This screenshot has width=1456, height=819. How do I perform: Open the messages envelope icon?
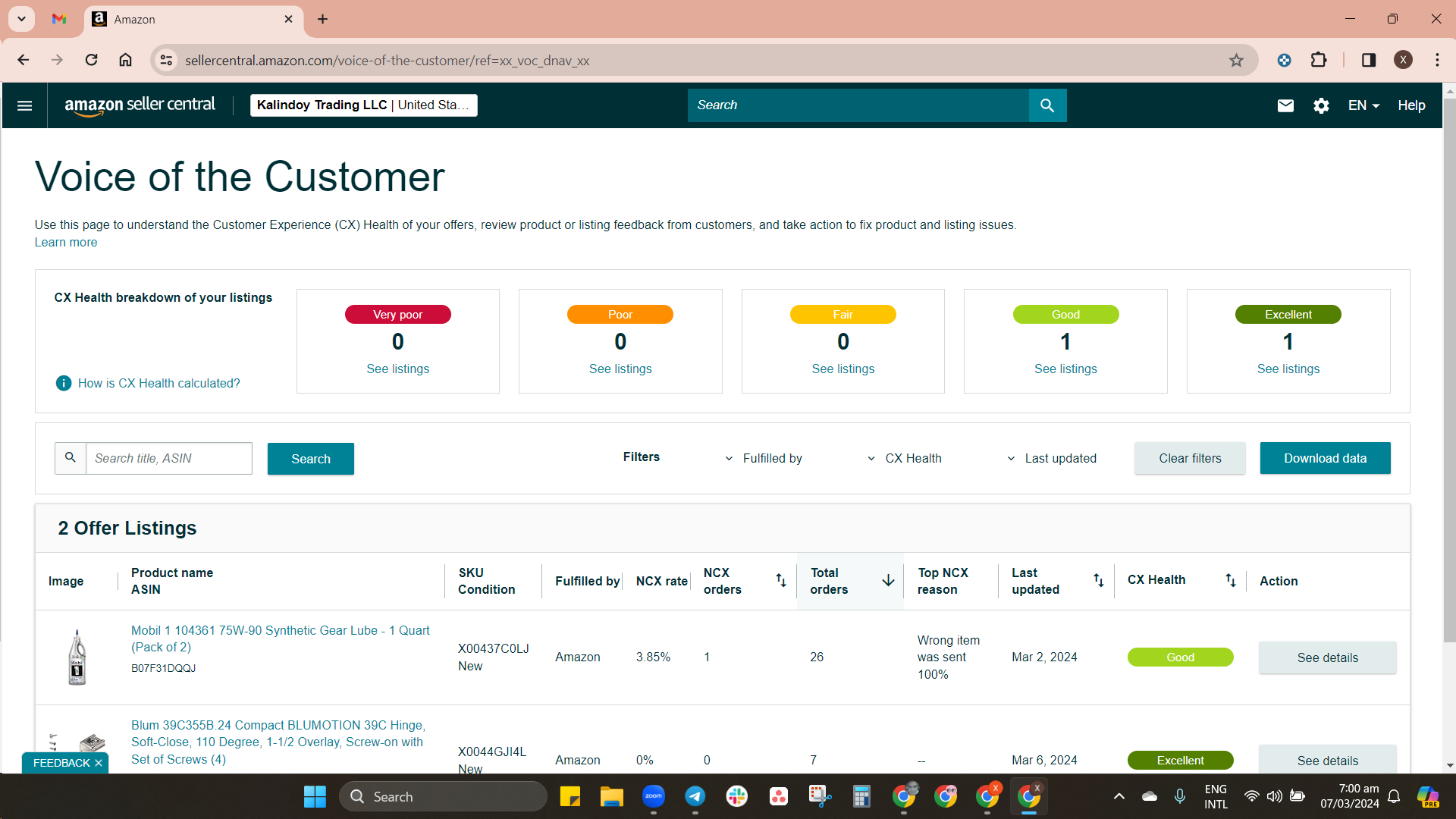(1285, 105)
